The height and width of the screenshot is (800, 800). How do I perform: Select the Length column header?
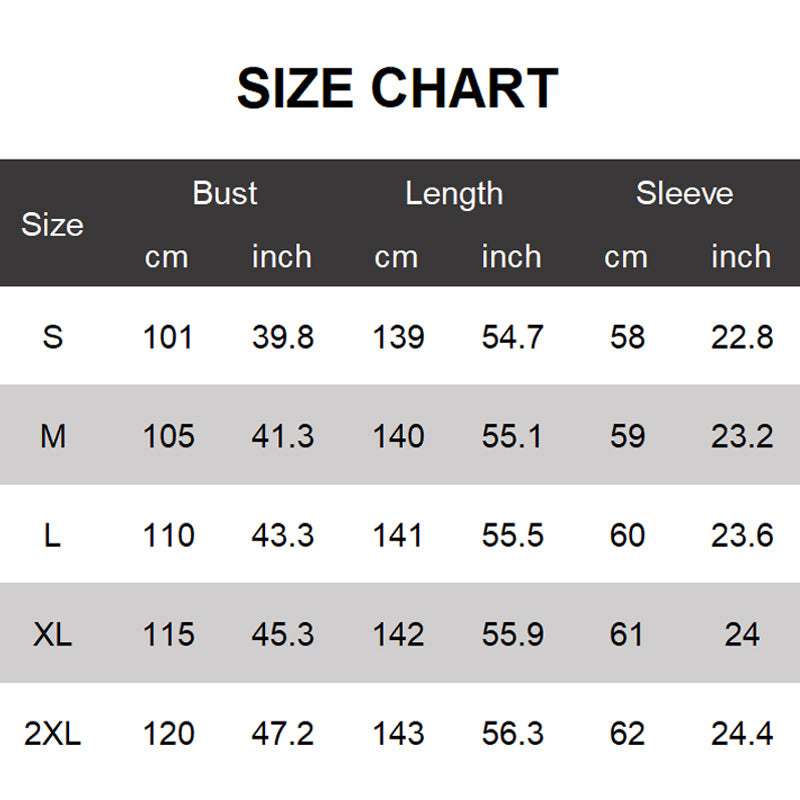(454, 193)
